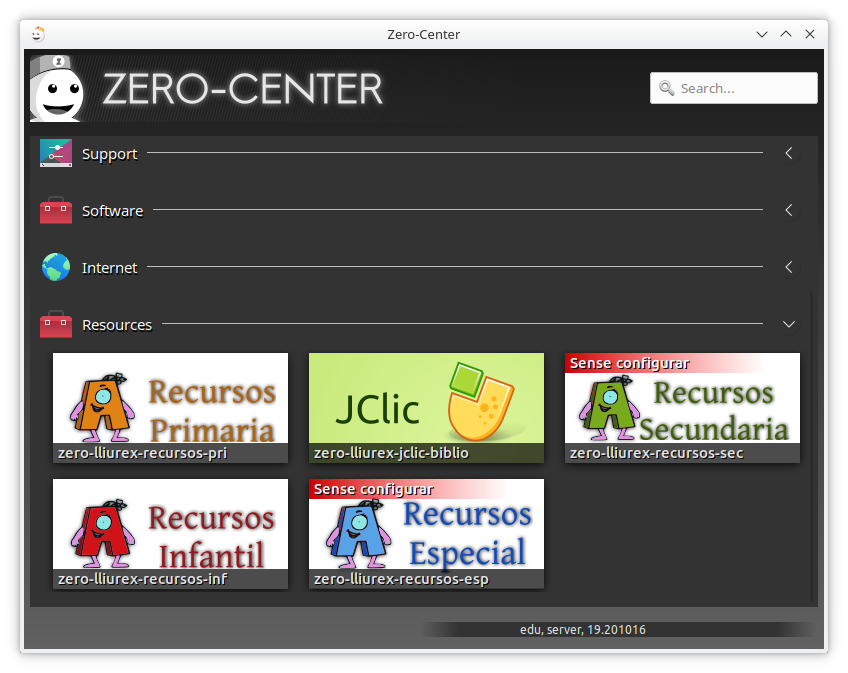Click the vertical scrollbar at right edge

pyautogui.click(x=812, y=446)
